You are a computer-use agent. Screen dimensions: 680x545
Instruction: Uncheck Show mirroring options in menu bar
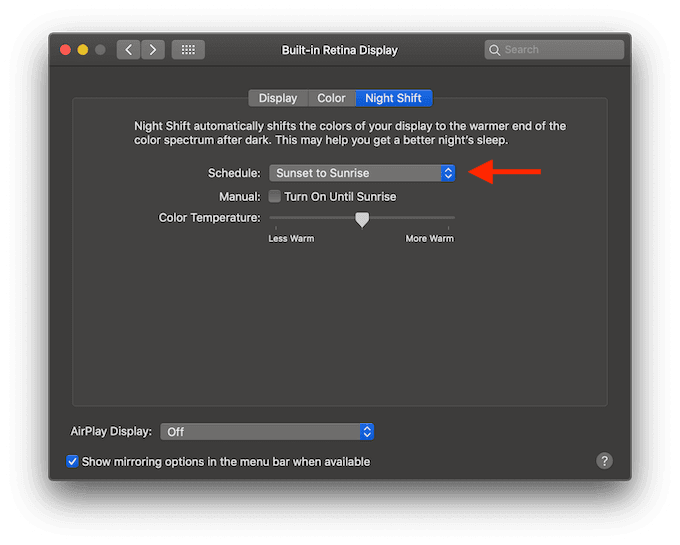(72, 461)
